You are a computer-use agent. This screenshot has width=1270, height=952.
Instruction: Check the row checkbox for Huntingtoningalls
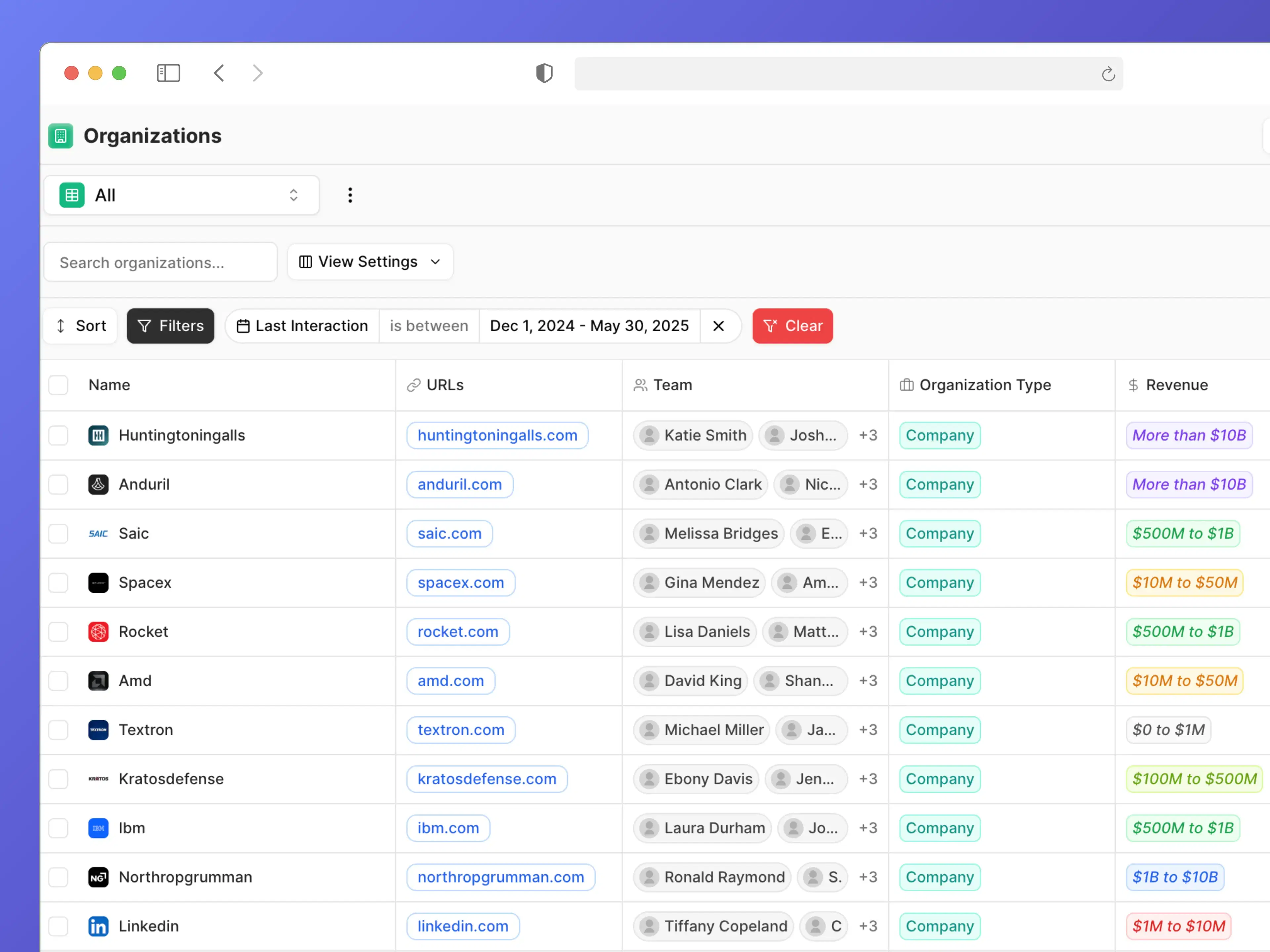coord(59,436)
